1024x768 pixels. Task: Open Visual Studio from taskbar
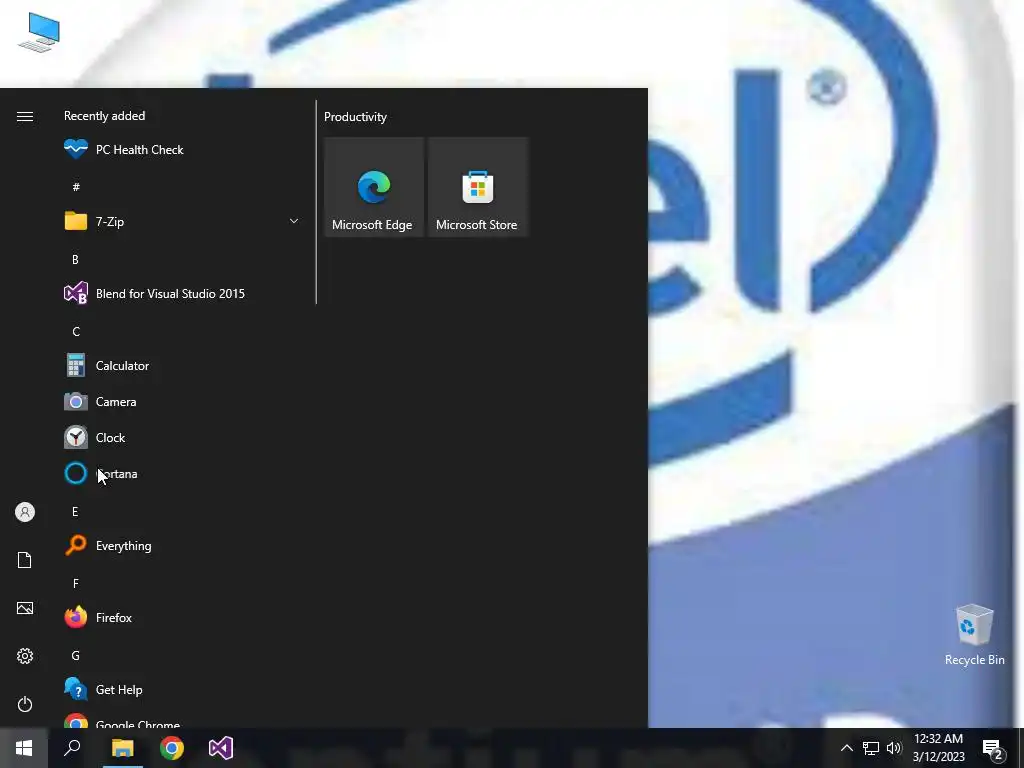pyautogui.click(x=221, y=748)
